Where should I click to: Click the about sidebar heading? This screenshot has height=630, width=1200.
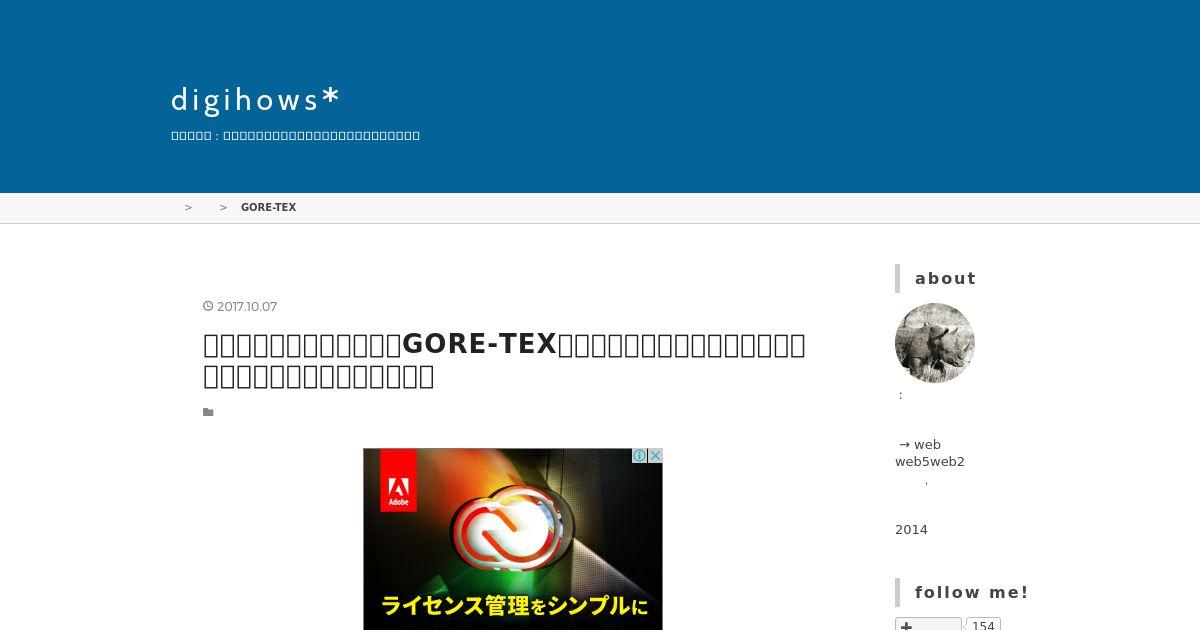[945, 279]
